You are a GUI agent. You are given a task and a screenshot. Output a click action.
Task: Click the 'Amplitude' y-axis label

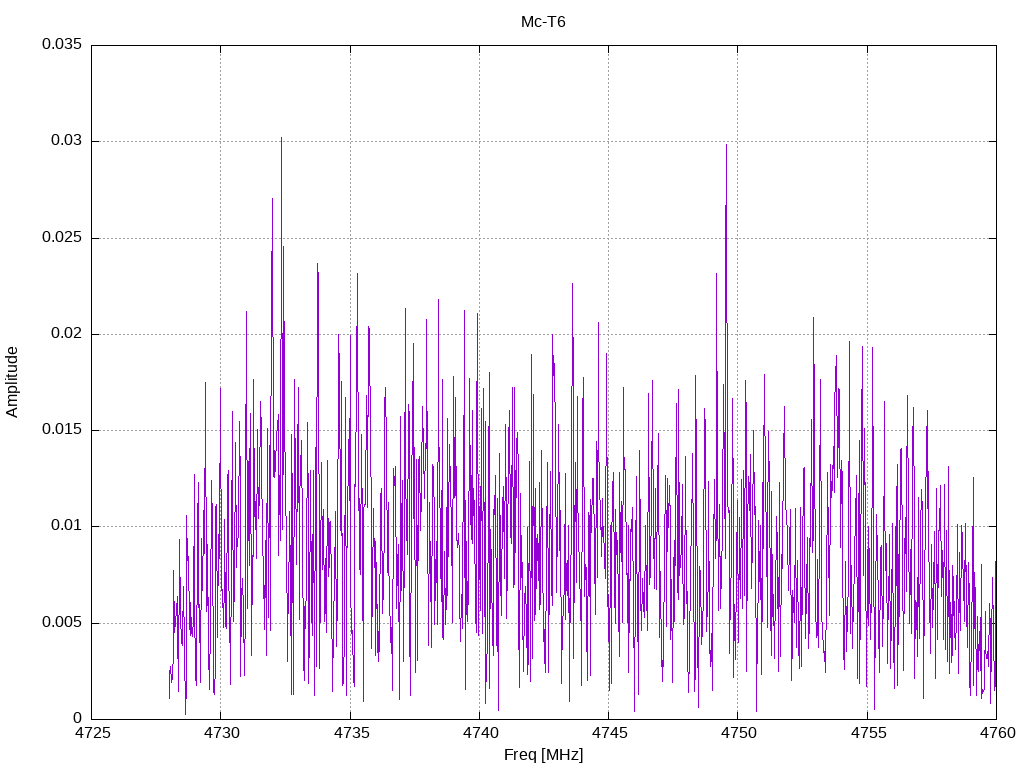pos(12,382)
